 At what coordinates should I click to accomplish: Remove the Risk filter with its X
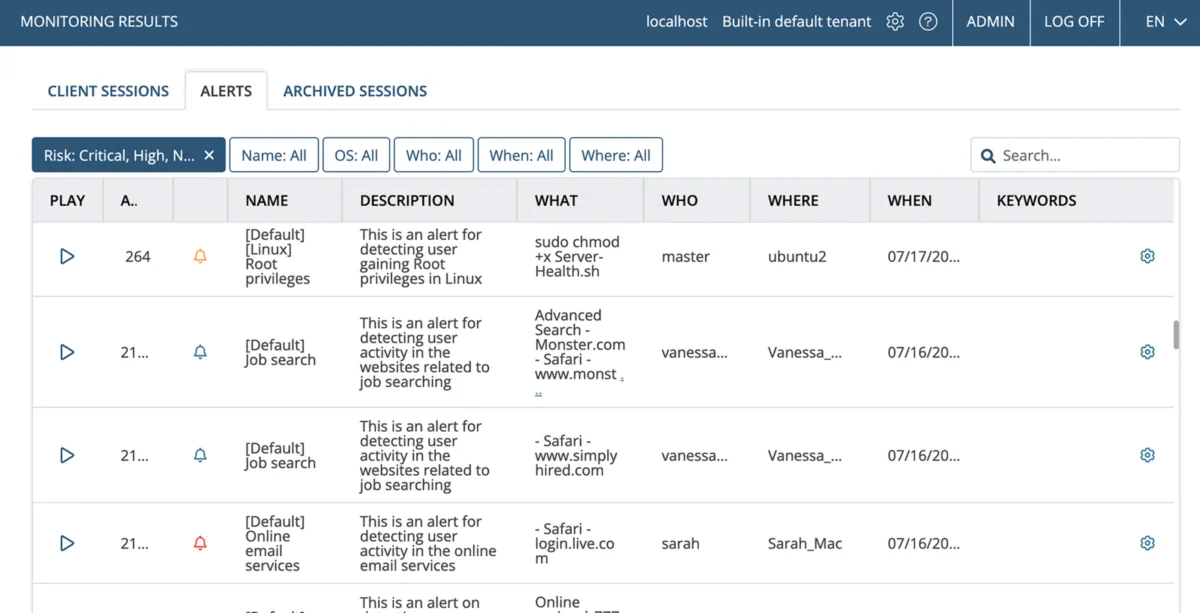tap(209, 155)
